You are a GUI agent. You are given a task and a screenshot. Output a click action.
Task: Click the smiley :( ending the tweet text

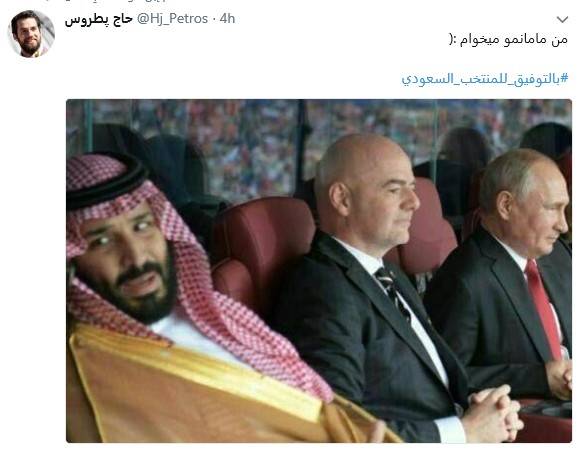453,39
